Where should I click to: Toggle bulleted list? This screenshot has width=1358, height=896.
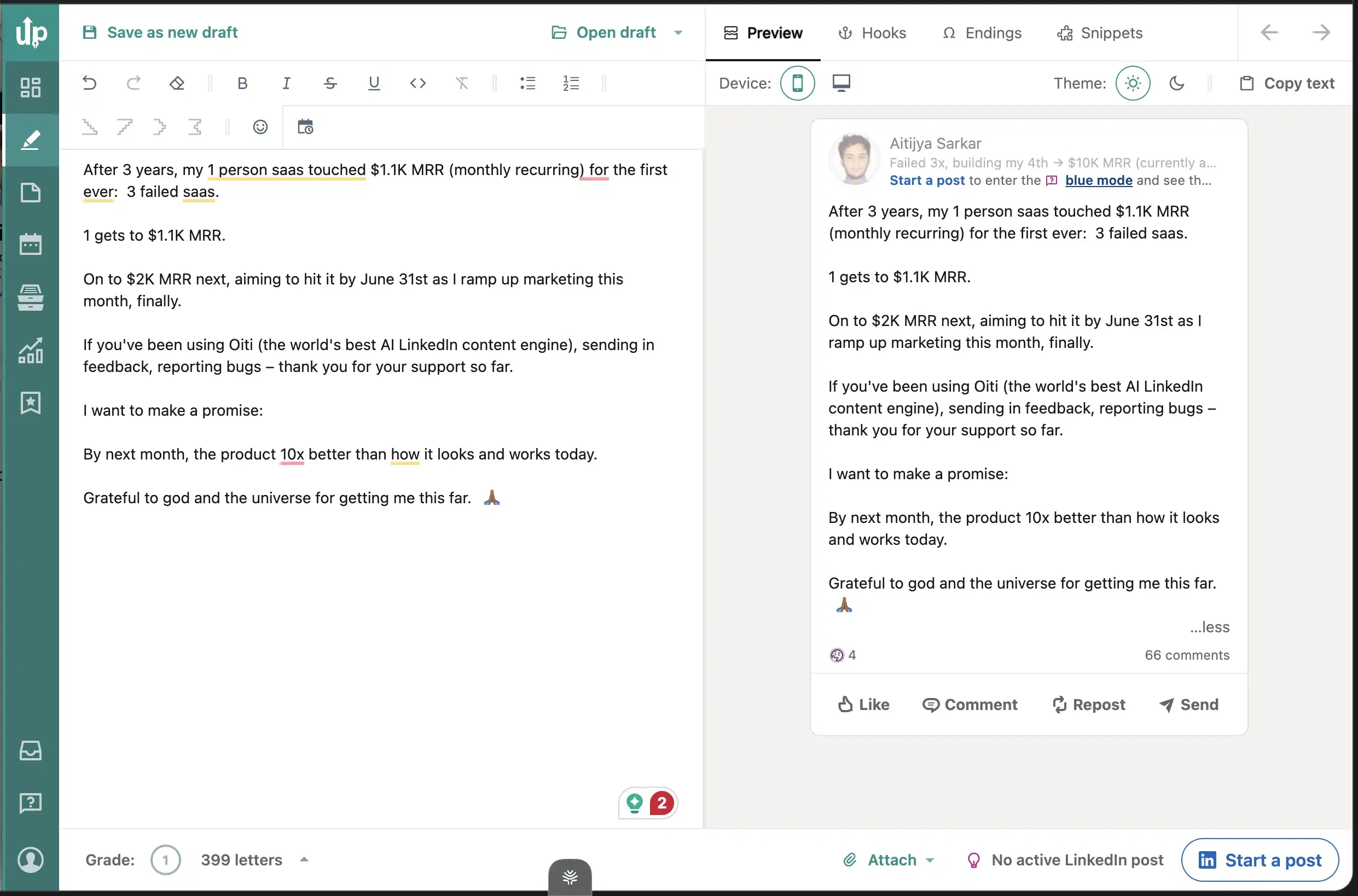pos(527,84)
